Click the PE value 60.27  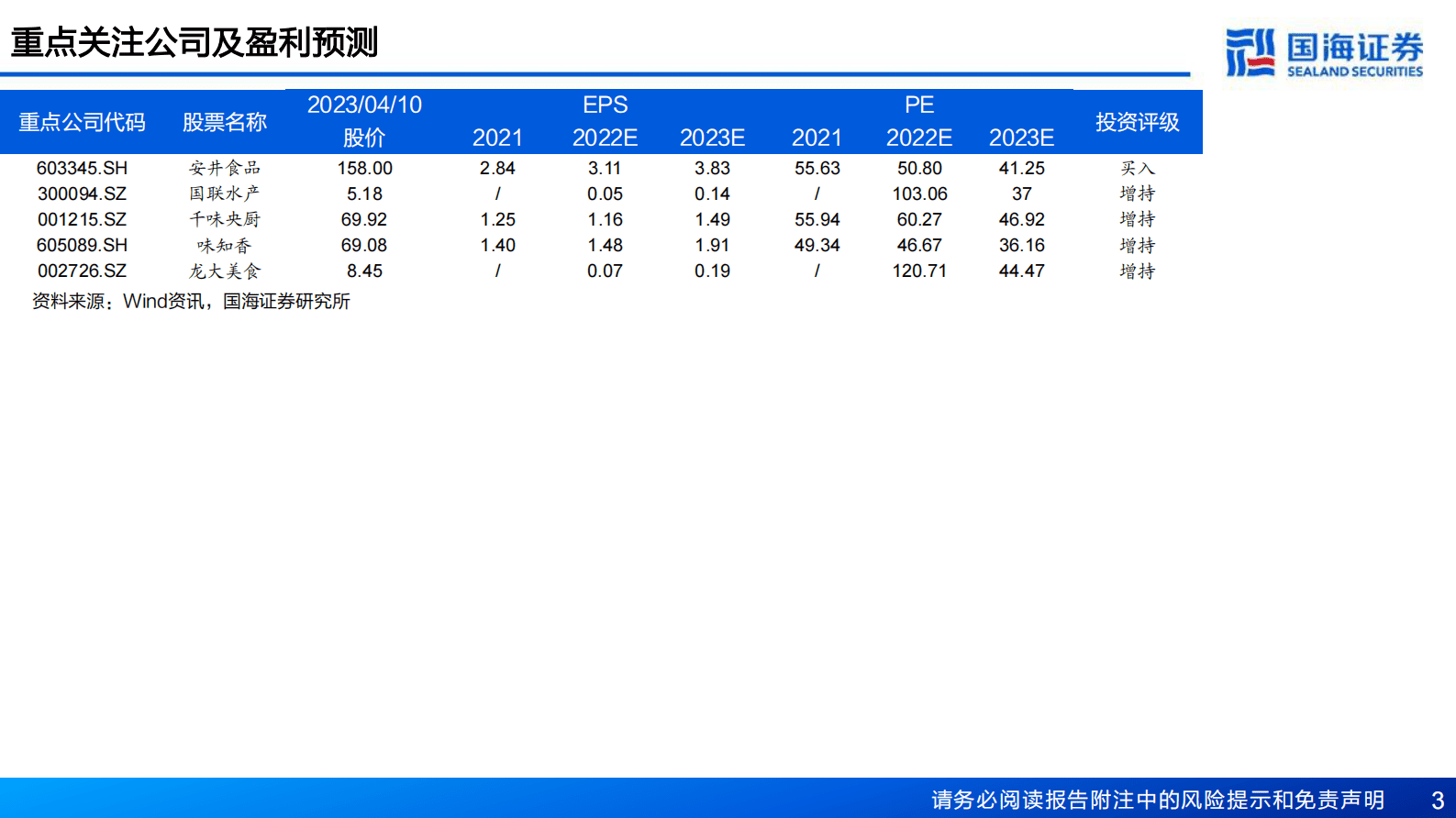tap(919, 219)
